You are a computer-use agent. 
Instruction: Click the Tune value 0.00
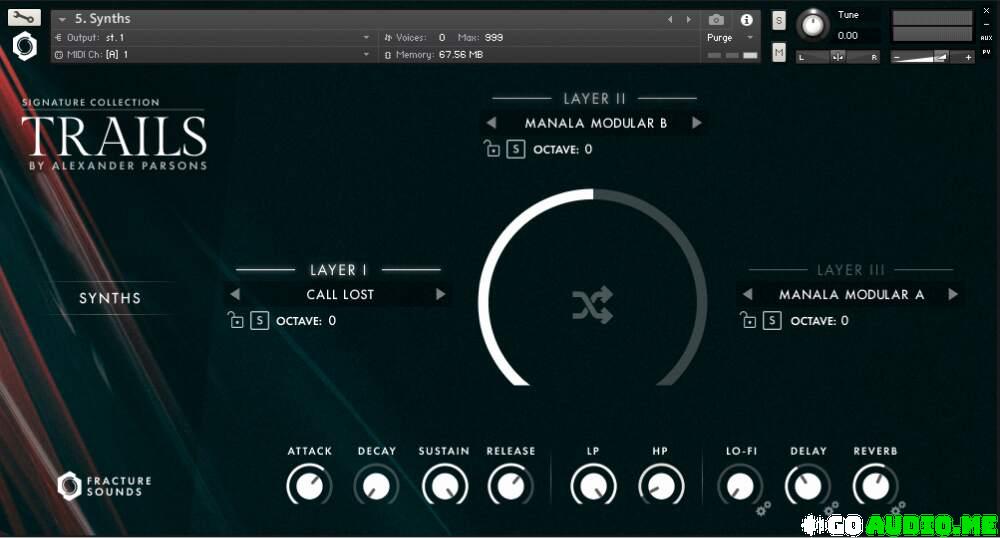848,36
